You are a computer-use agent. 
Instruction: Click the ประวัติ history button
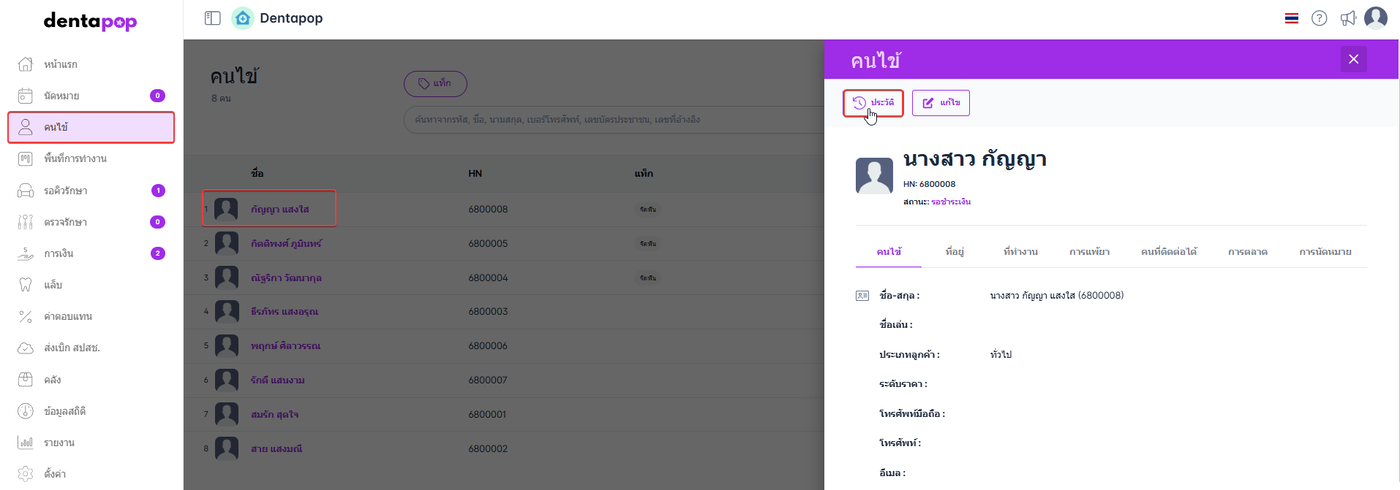click(x=873, y=103)
